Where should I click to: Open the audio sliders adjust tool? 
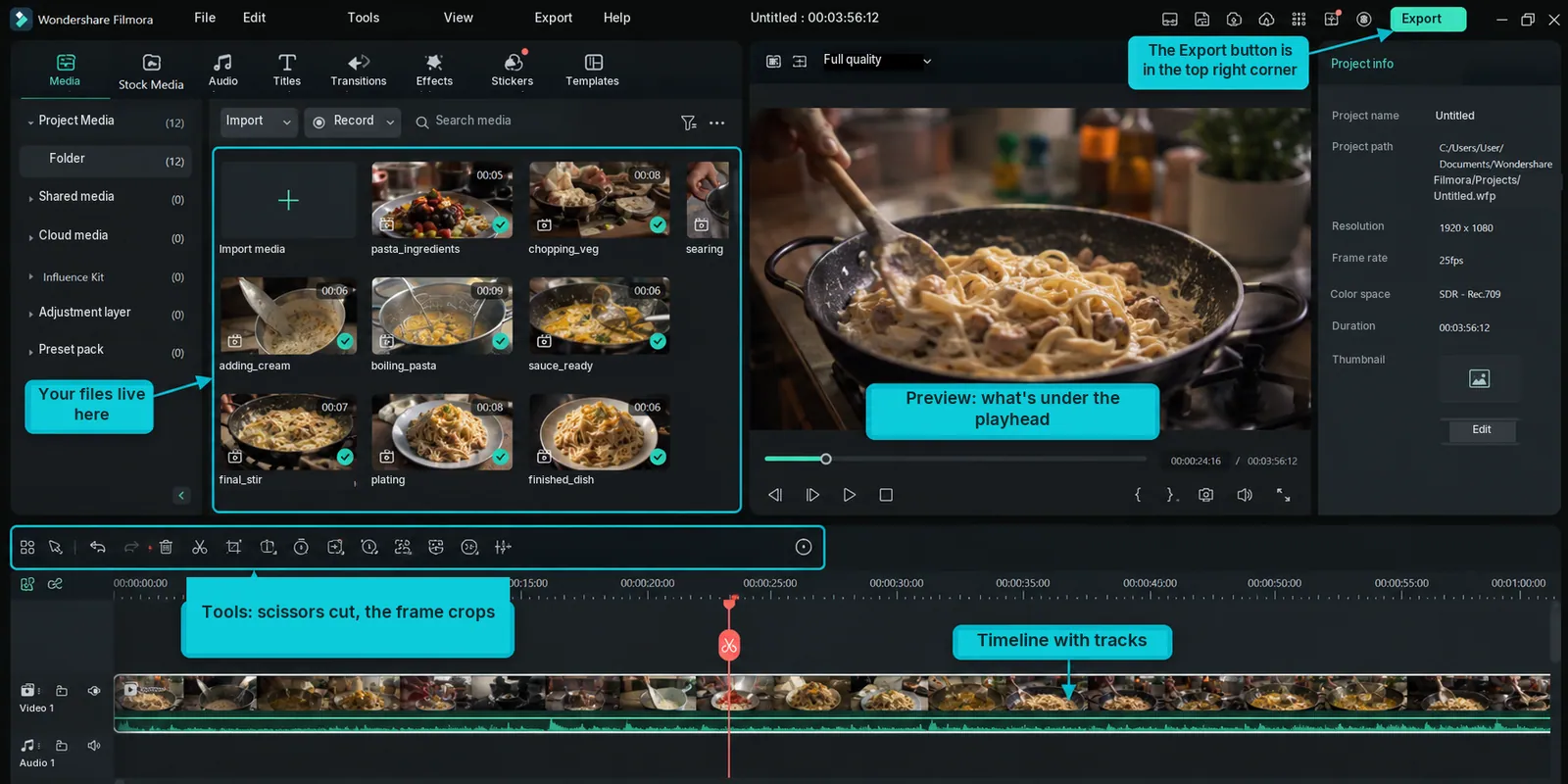[x=503, y=547]
